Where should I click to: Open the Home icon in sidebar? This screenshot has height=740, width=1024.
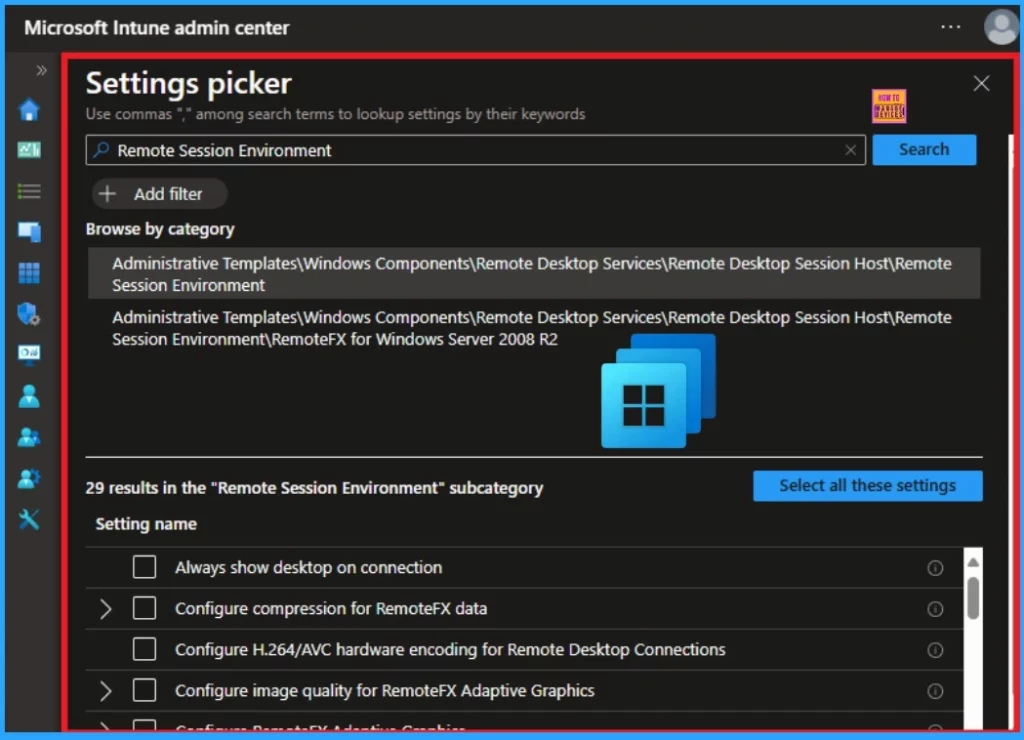coord(29,110)
